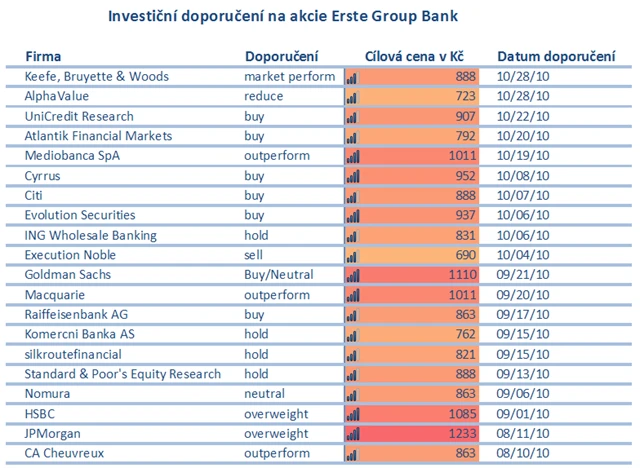Select the "Datum doporučení" column header
Screen dimensions: 640x468
pos(555,55)
